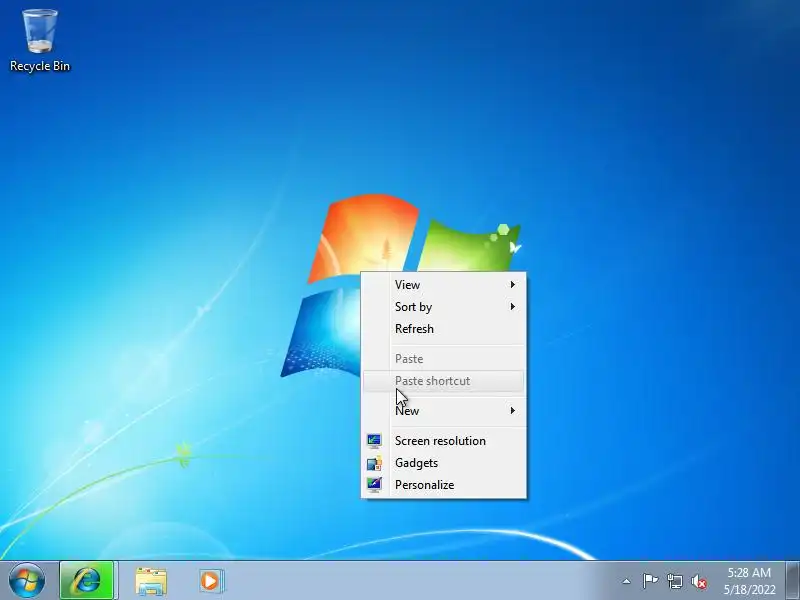
Task: Click the Gadgets icon in menu
Action: (x=374, y=463)
